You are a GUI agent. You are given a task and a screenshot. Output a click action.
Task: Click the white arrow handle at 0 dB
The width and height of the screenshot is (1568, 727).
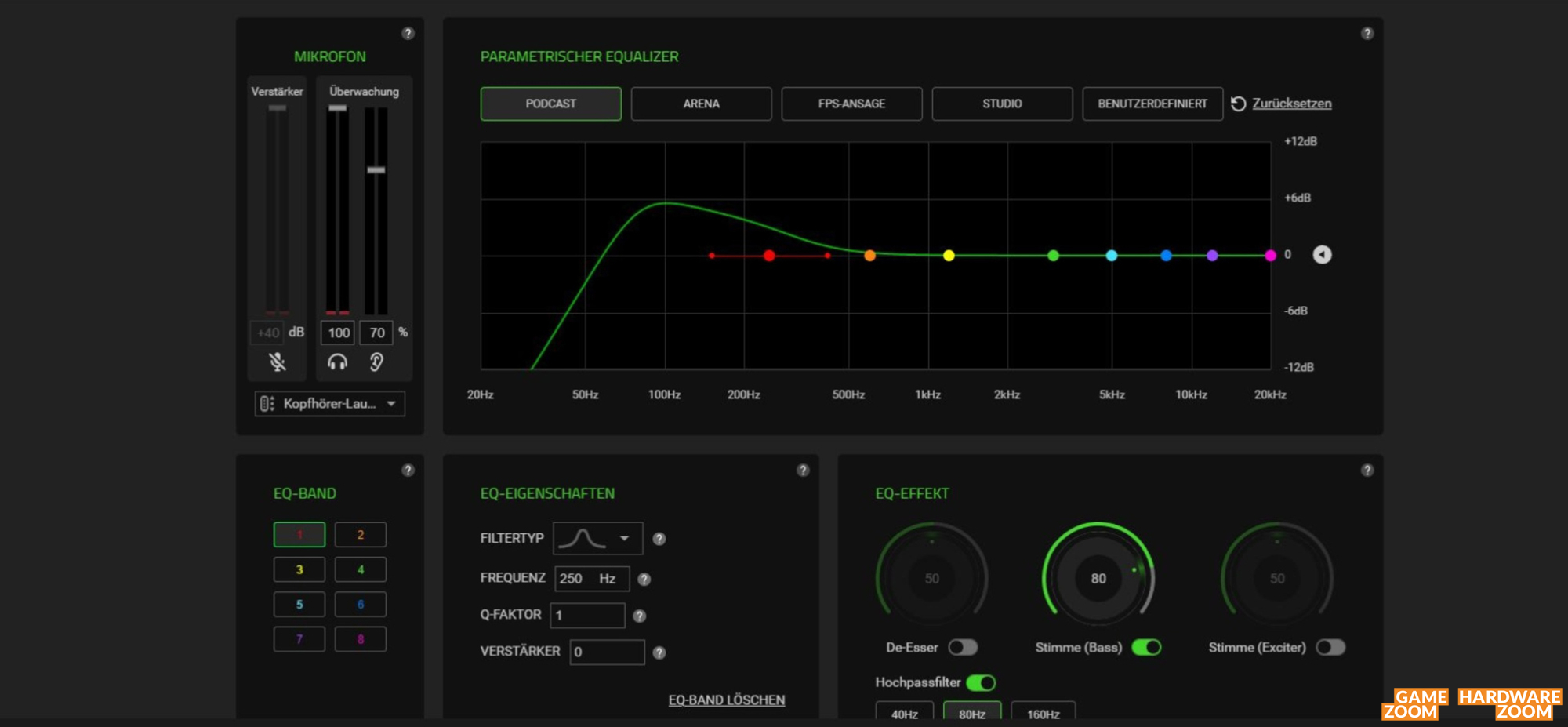point(1322,255)
